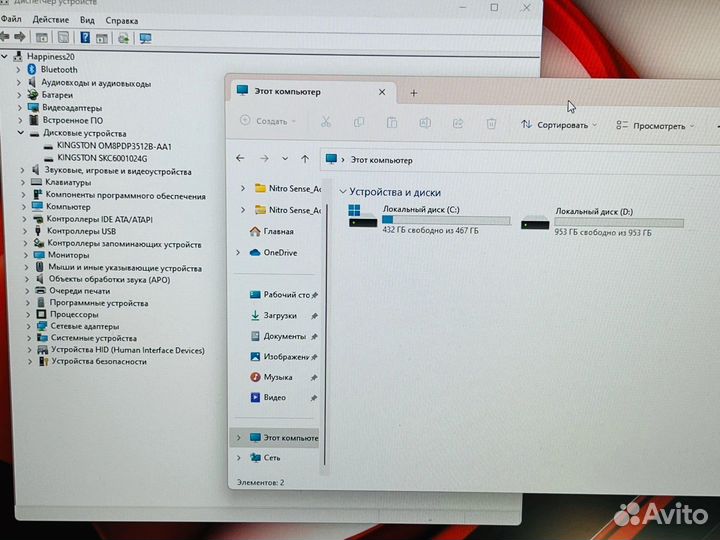Select Компоненты программного обеспечения item
Image resolution: width=720 pixels, height=540 pixels.
click(125, 196)
